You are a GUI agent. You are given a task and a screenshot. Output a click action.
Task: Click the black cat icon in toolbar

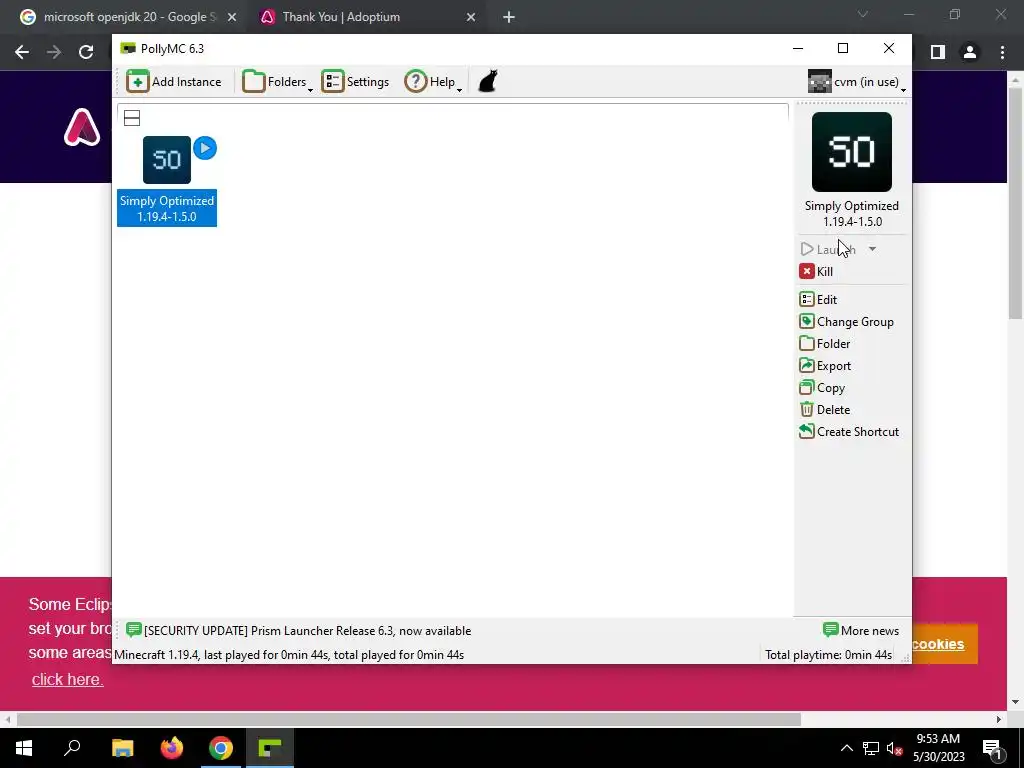[488, 82]
